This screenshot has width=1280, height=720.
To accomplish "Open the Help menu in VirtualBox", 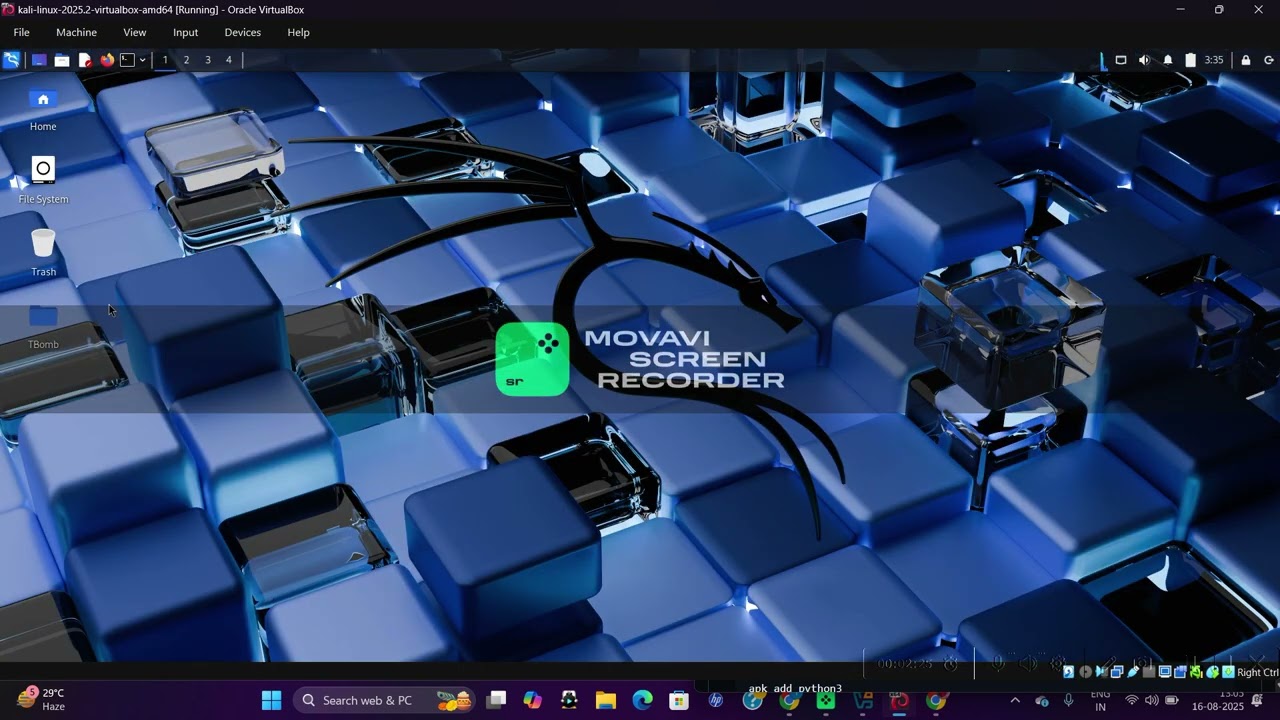I will click(298, 32).
